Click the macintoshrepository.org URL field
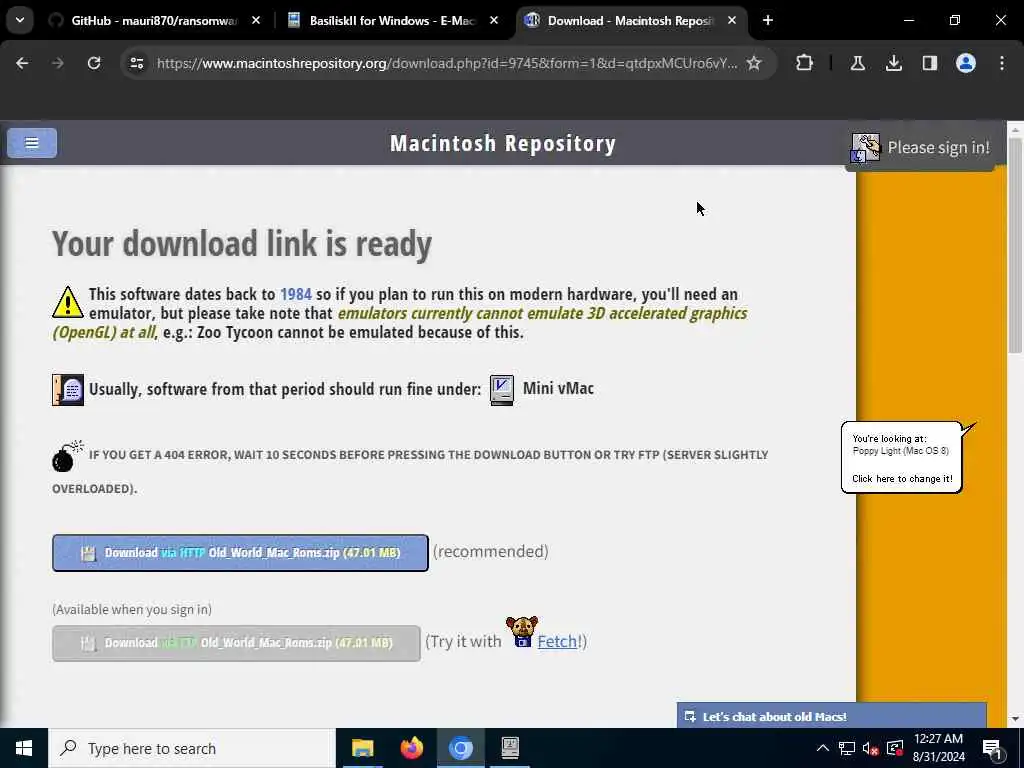Screen dimensions: 1024x768 pos(447,63)
